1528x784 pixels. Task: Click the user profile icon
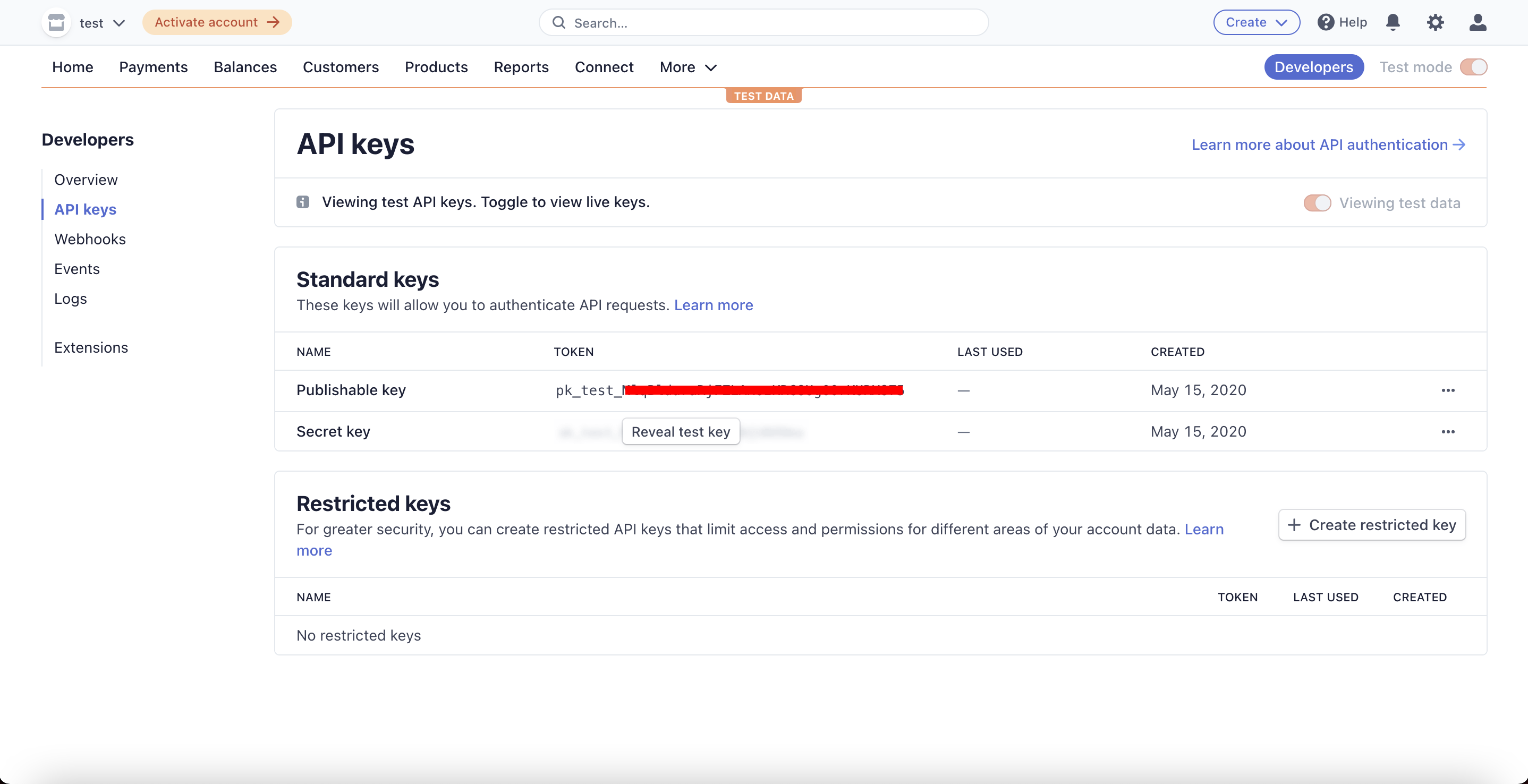1477,22
